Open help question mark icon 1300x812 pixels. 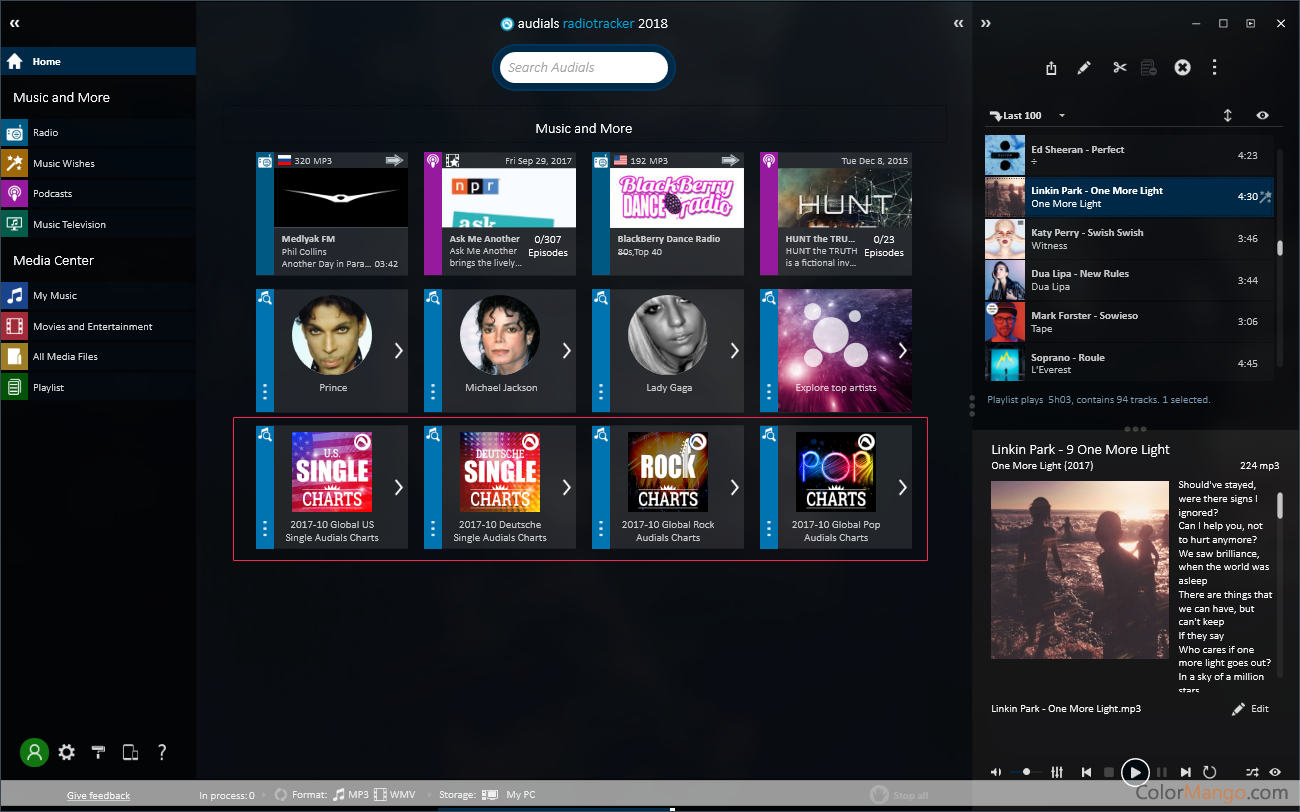(162, 752)
